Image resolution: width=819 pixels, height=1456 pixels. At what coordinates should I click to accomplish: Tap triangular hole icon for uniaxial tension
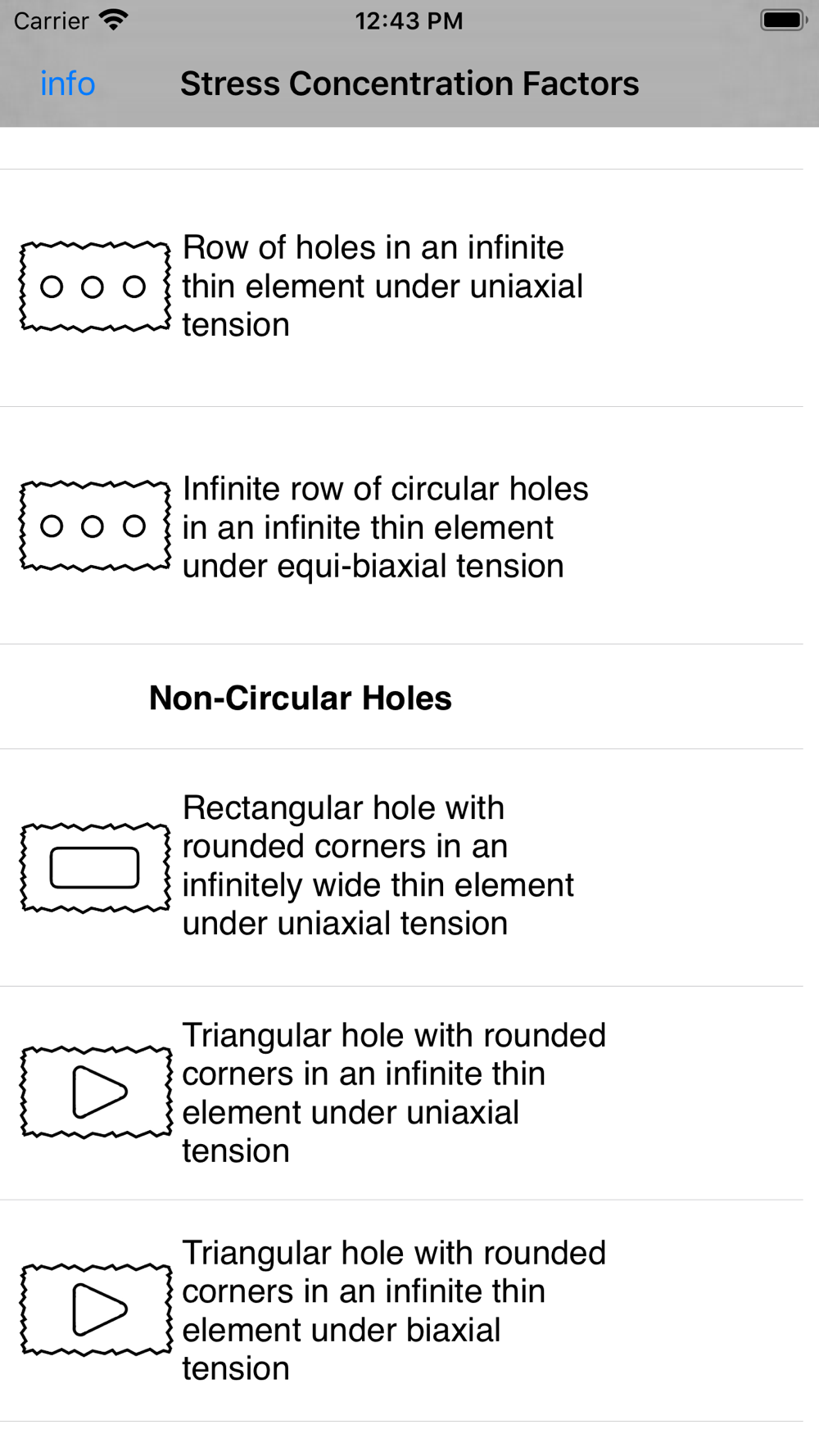(x=97, y=1092)
